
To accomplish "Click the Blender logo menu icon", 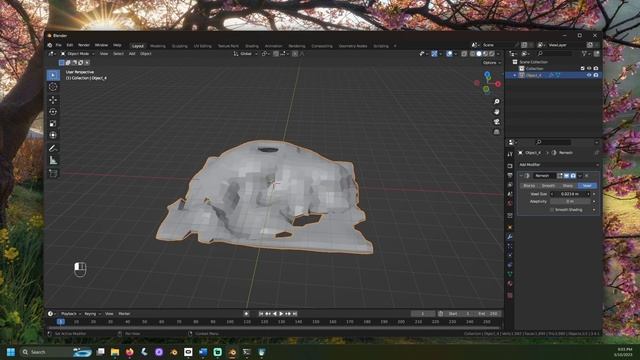I will coord(50,45).
